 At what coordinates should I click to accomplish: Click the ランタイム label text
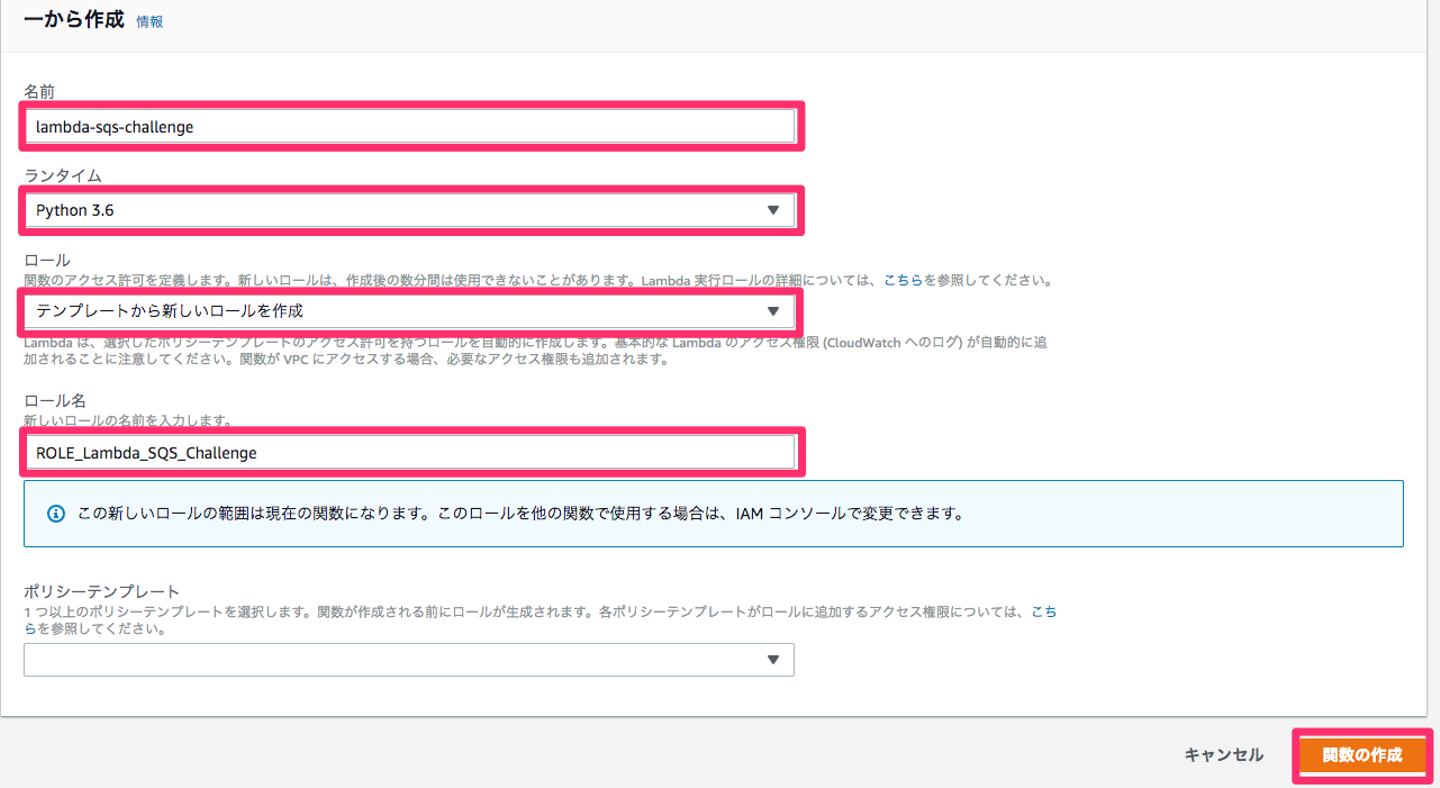pyautogui.click(x=63, y=175)
